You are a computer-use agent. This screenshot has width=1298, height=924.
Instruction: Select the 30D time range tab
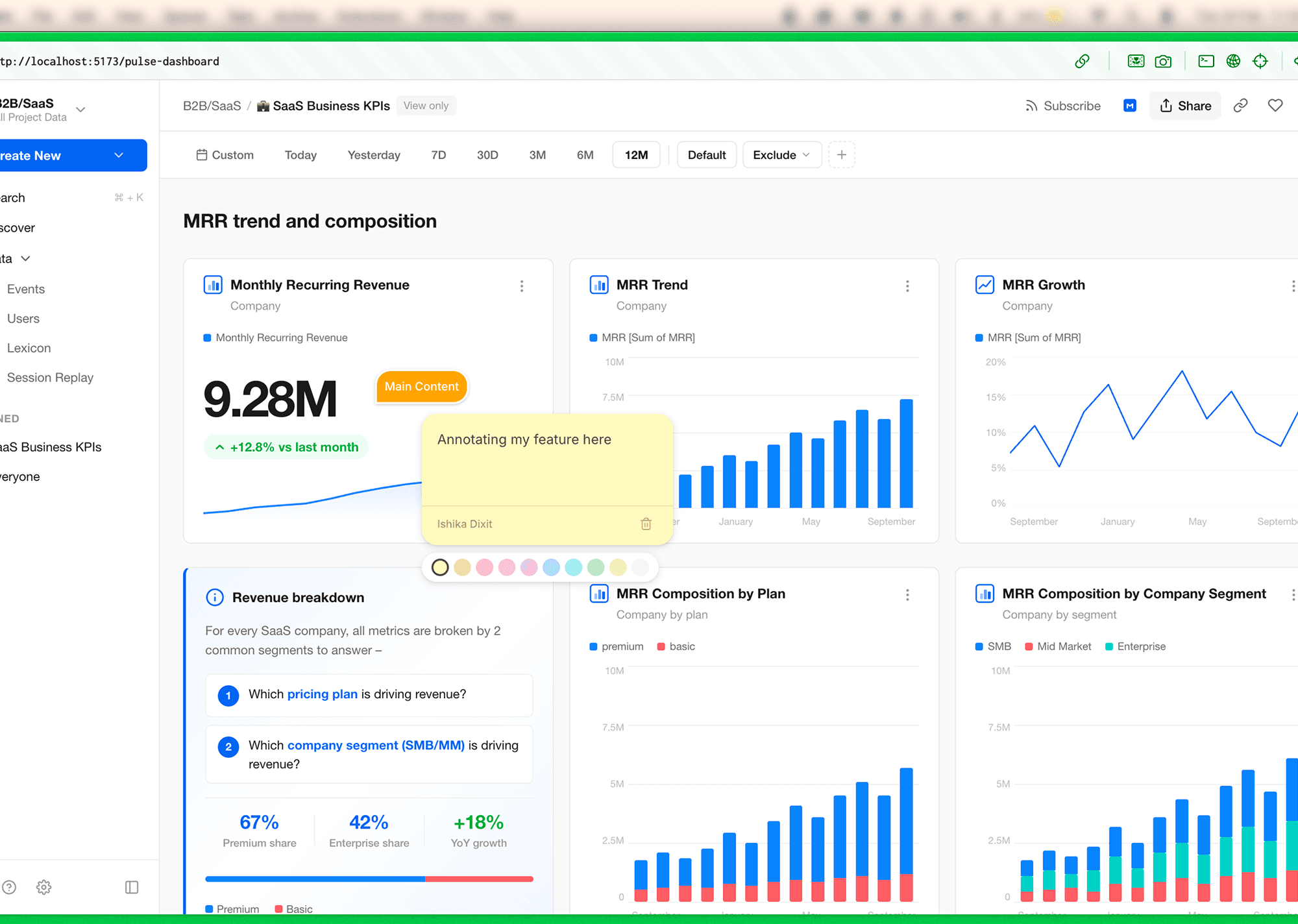487,155
